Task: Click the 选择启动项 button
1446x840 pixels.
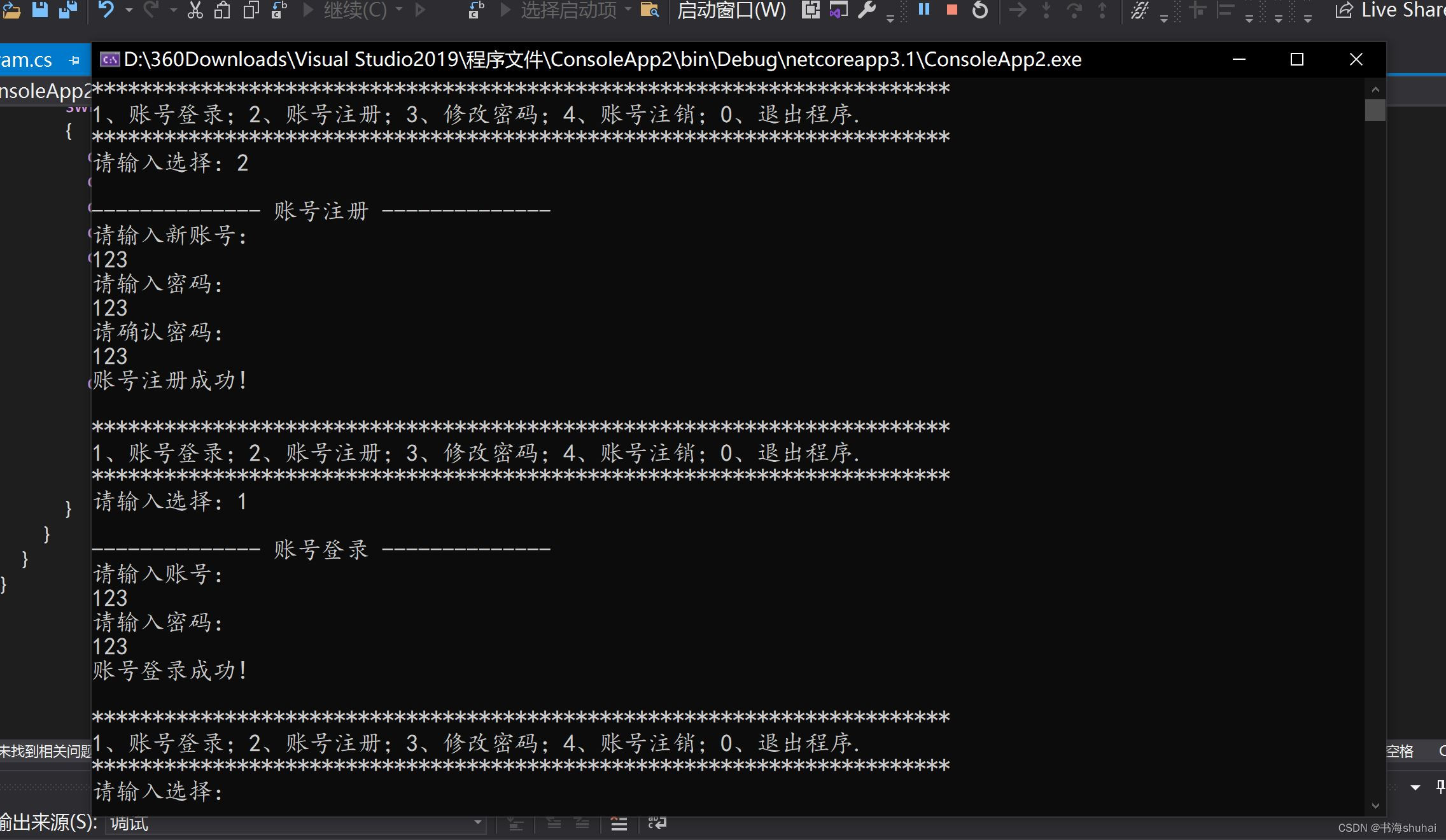Action: pos(559,10)
